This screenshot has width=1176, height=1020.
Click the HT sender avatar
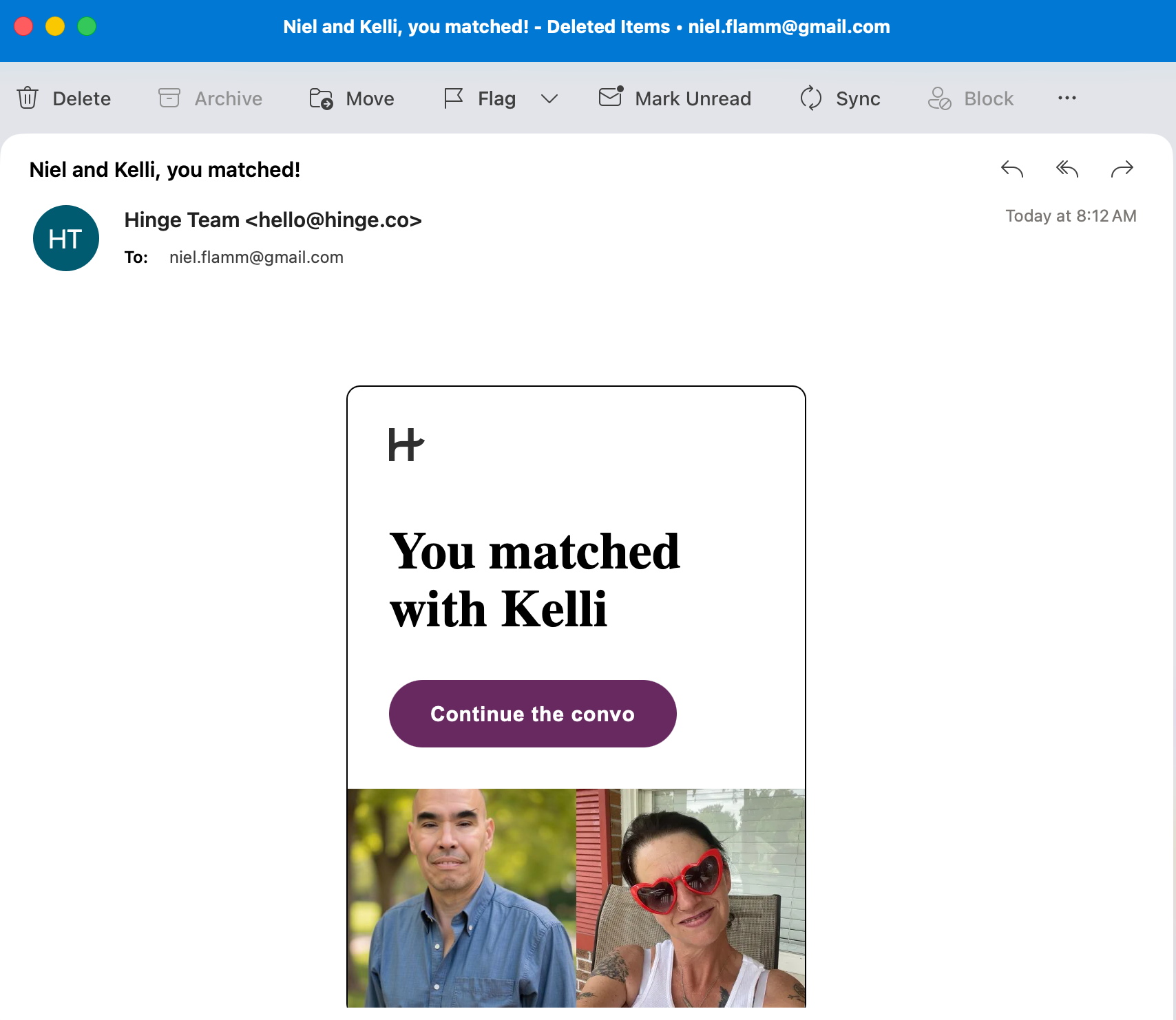coord(66,238)
